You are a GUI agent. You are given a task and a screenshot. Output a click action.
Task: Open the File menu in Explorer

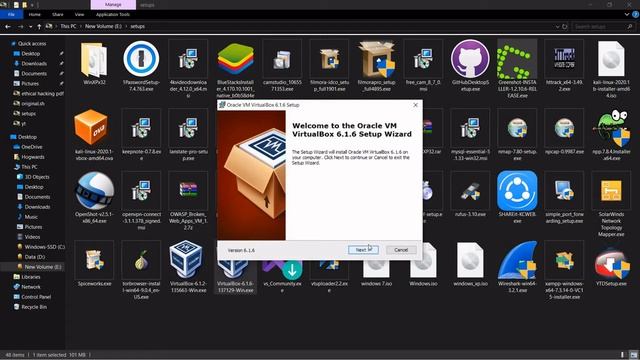[x=11, y=14]
